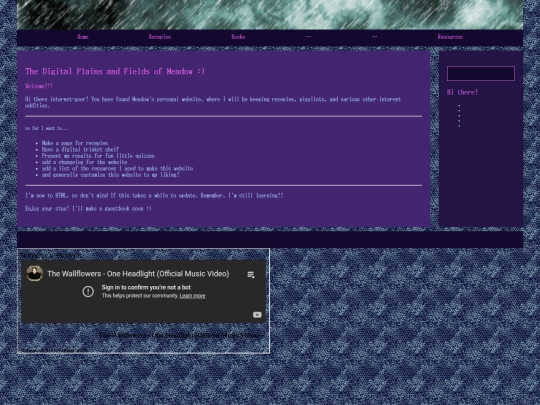540x405 pixels.
Task: Click the YouTube logo in video player
Action: coord(257,315)
